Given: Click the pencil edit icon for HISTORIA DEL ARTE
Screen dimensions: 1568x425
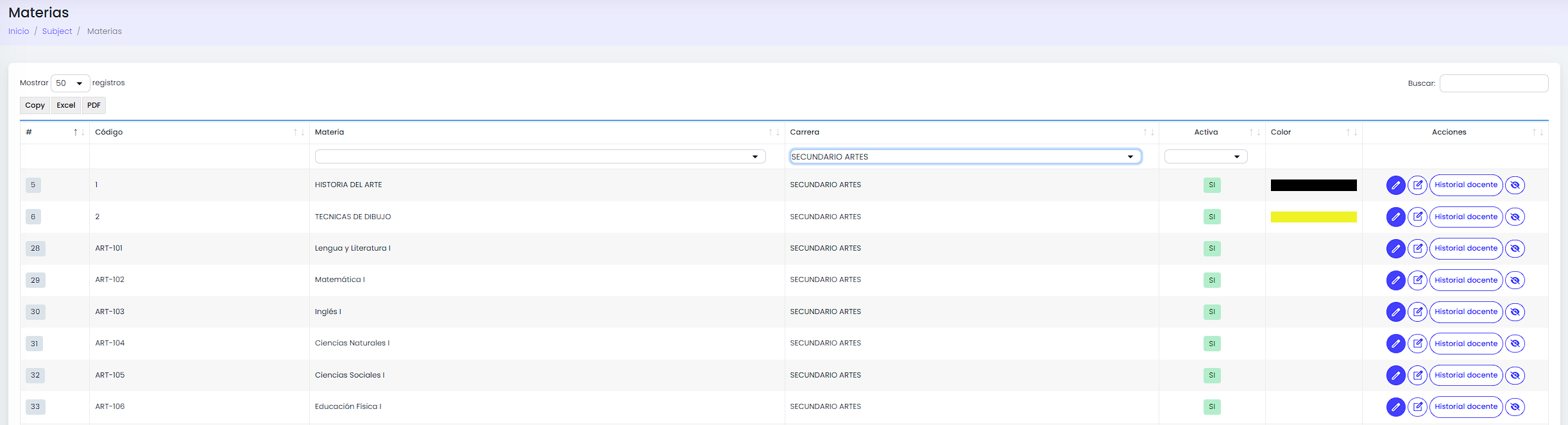Looking at the screenshot, I should 1395,185.
